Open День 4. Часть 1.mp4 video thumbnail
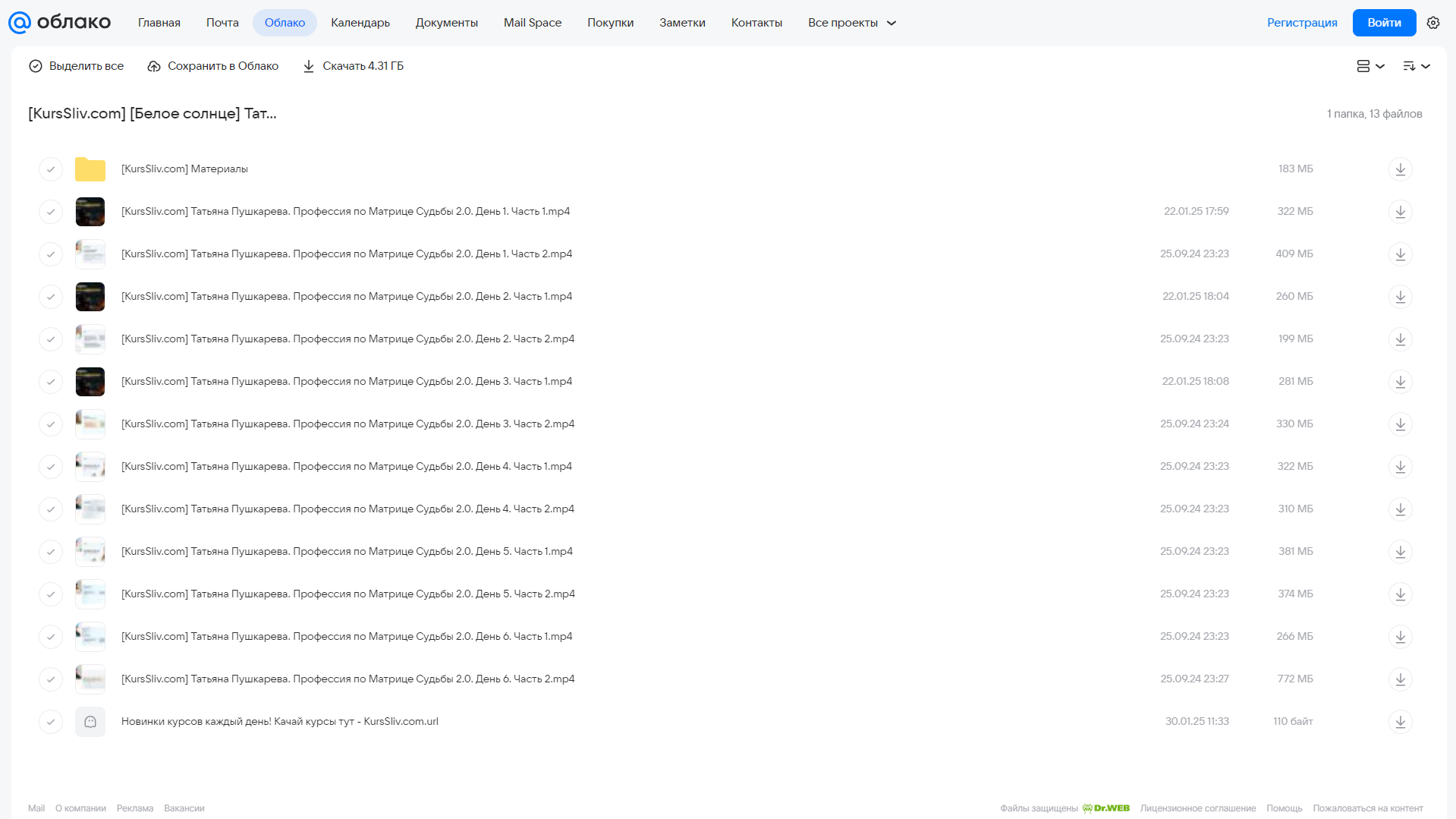The height and width of the screenshot is (819, 1456). coord(90,467)
